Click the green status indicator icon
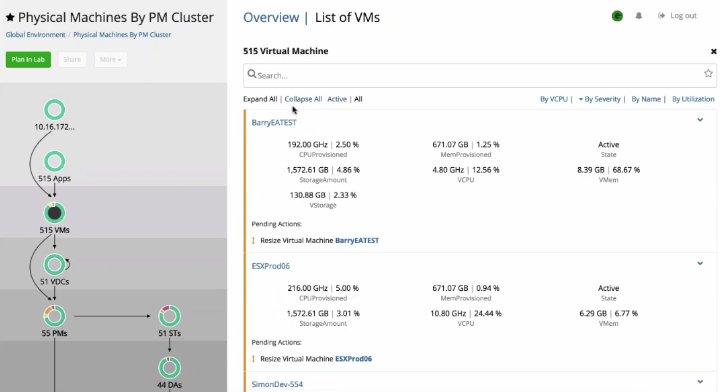This screenshot has height=392, width=720. coord(617,16)
